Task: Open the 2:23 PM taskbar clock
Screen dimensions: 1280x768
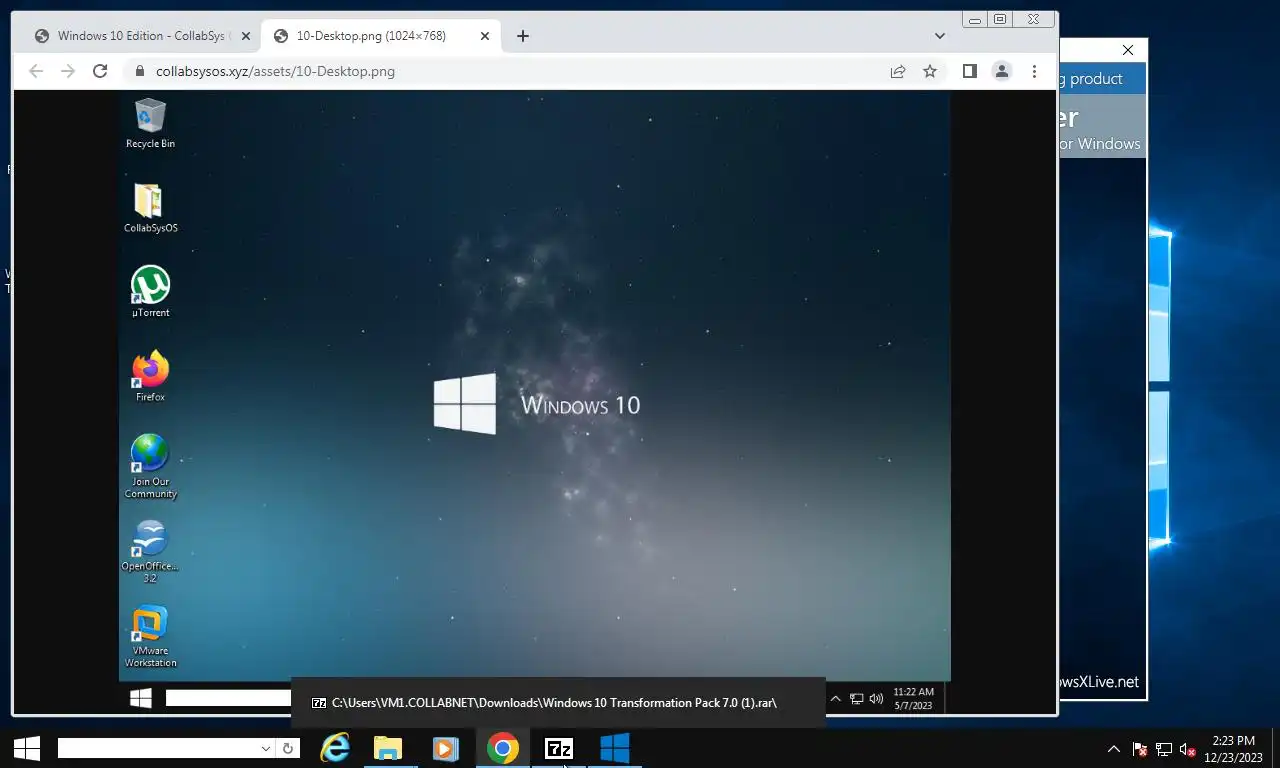Action: 1232,749
